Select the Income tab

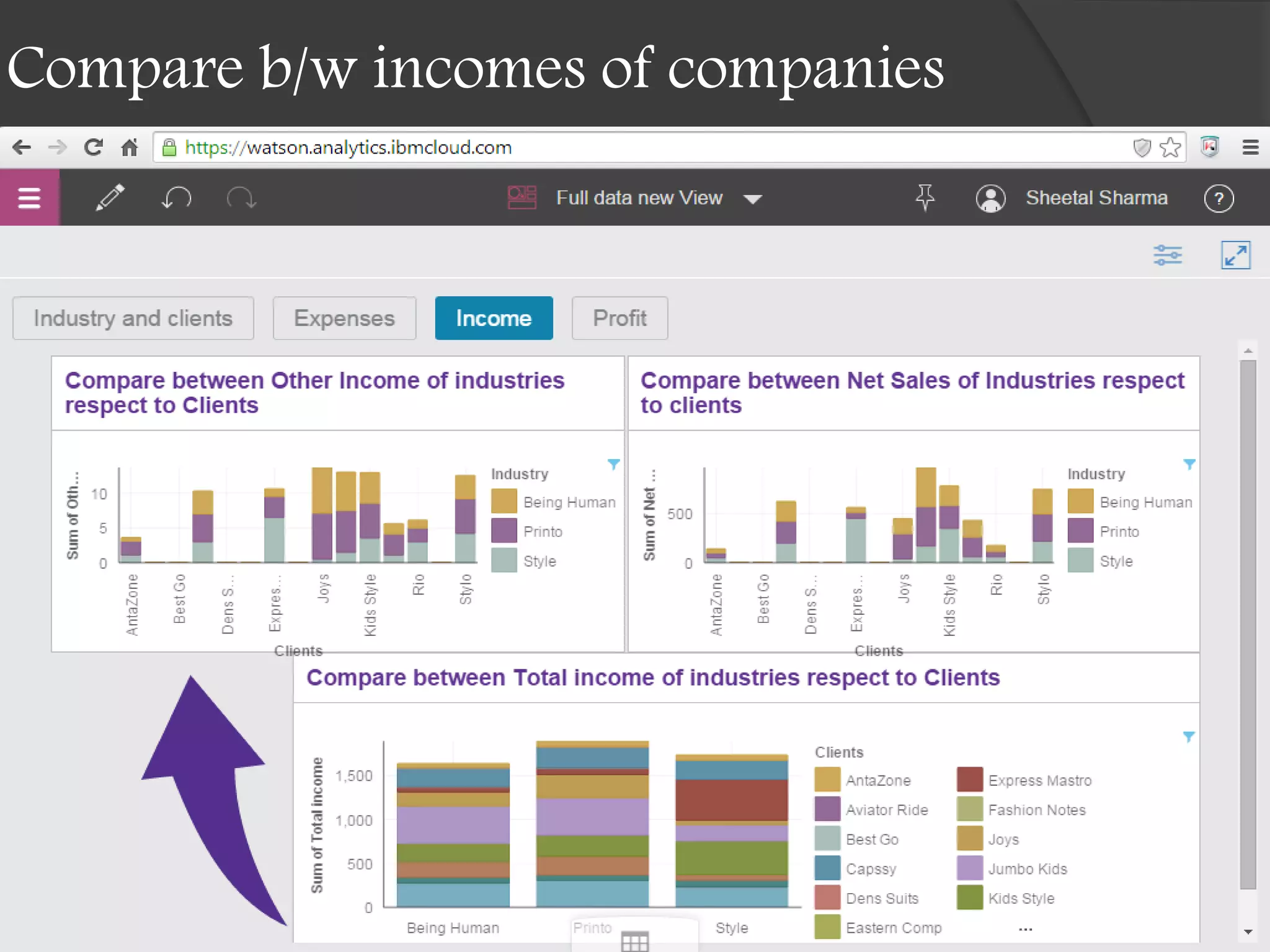[494, 318]
